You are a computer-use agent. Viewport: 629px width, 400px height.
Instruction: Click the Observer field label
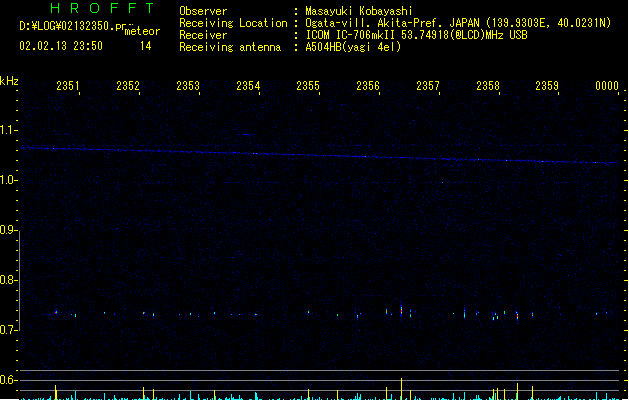click(203, 11)
